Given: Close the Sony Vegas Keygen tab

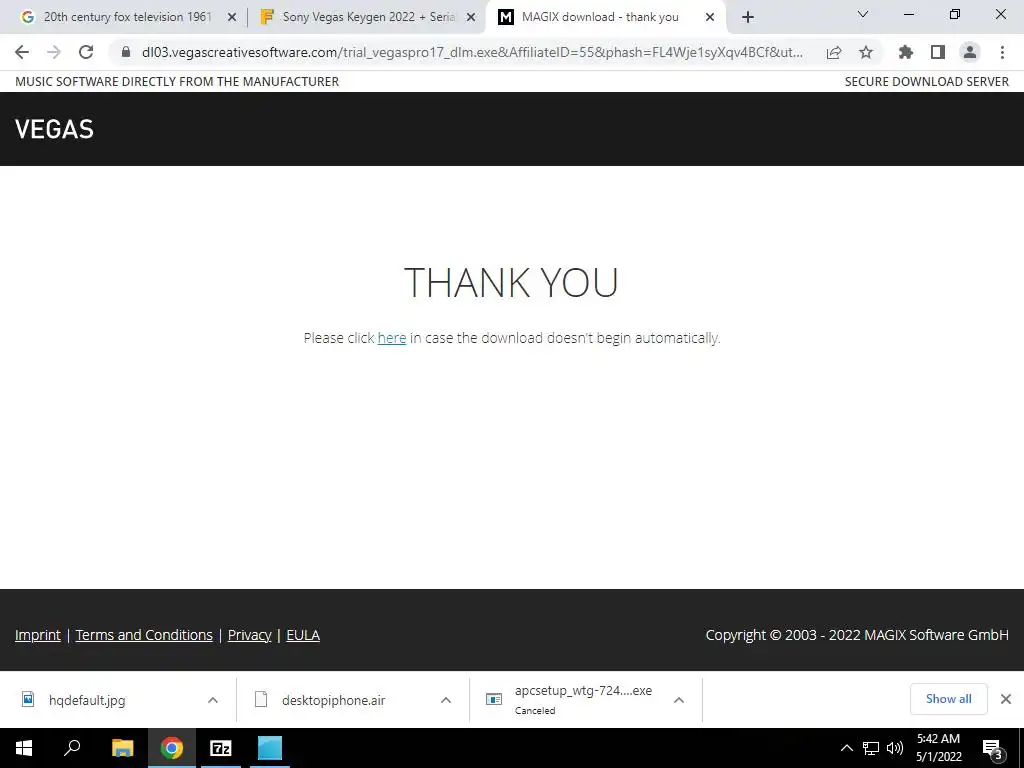Looking at the screenshot, I should click(471, 18).
